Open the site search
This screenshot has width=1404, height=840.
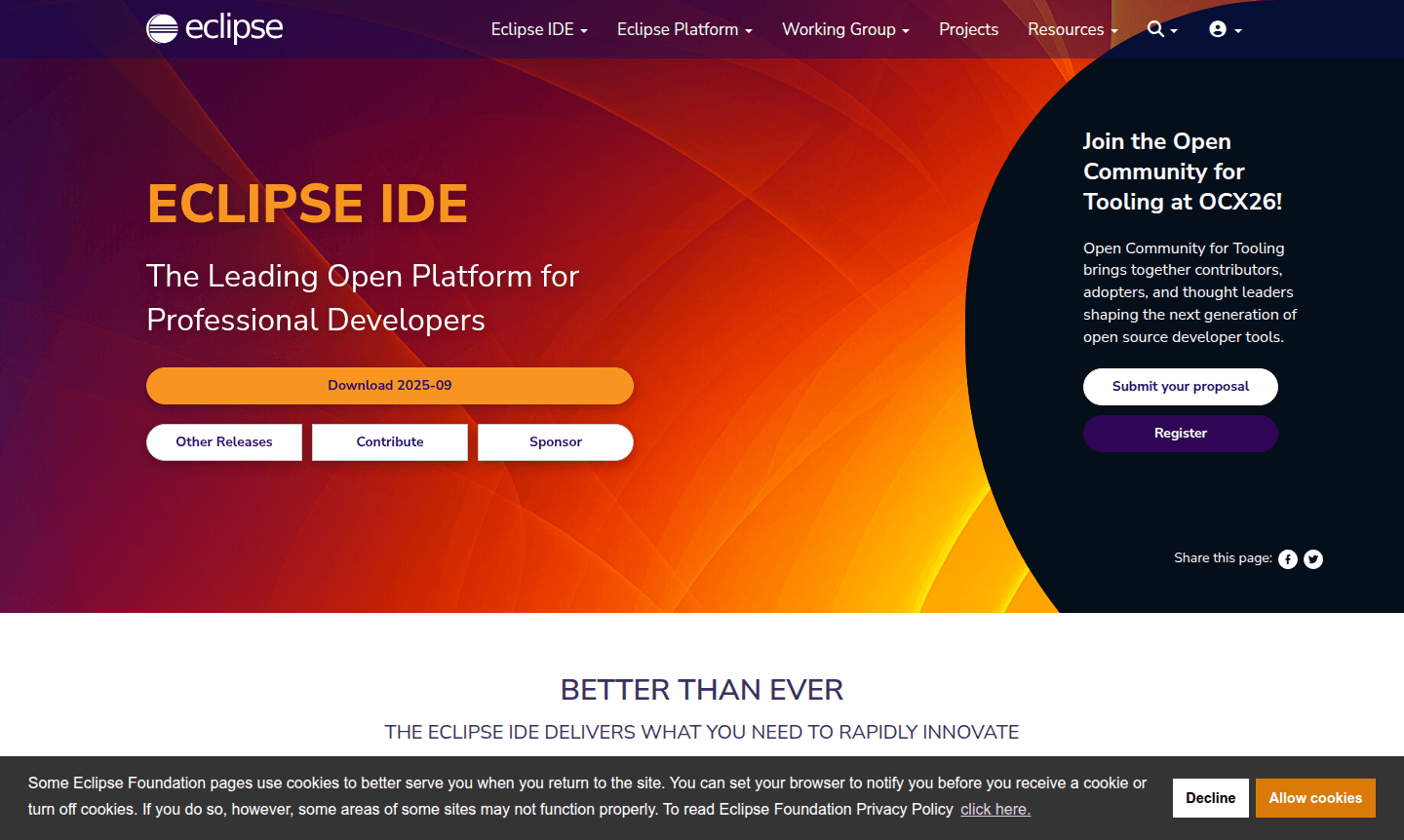point(1155,29)
